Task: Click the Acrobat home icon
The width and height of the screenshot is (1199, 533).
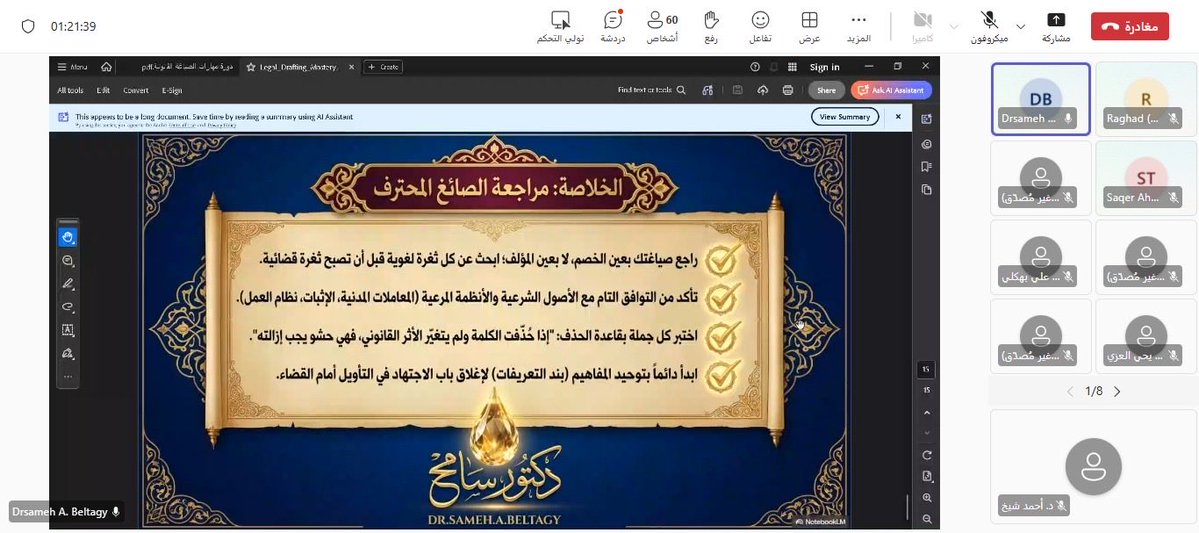Action: click(x=106, y=67)
